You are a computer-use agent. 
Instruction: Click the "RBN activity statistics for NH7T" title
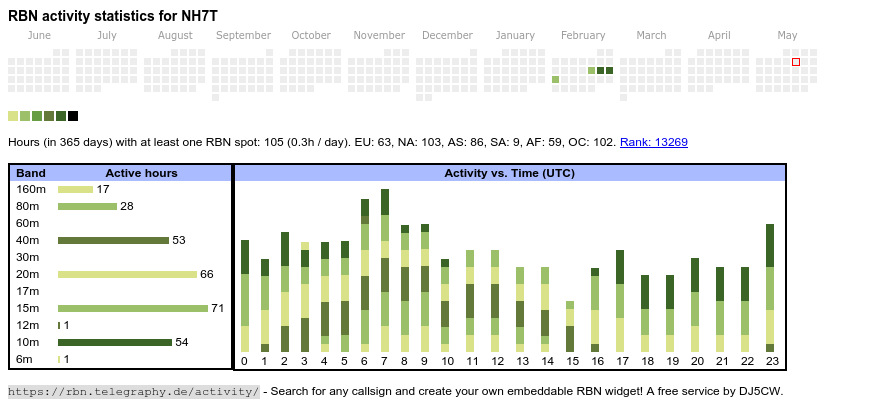113,16
